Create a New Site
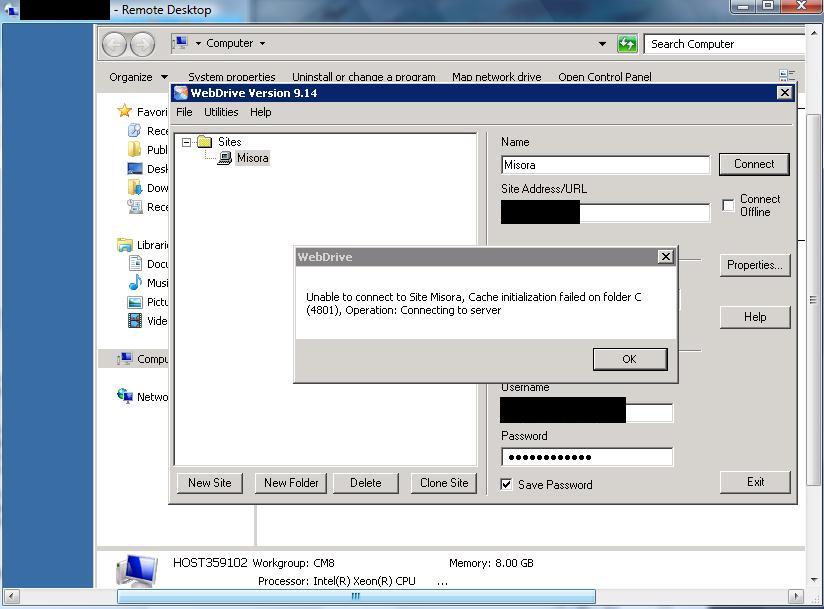The image size is (824, 609). point(210,483)
